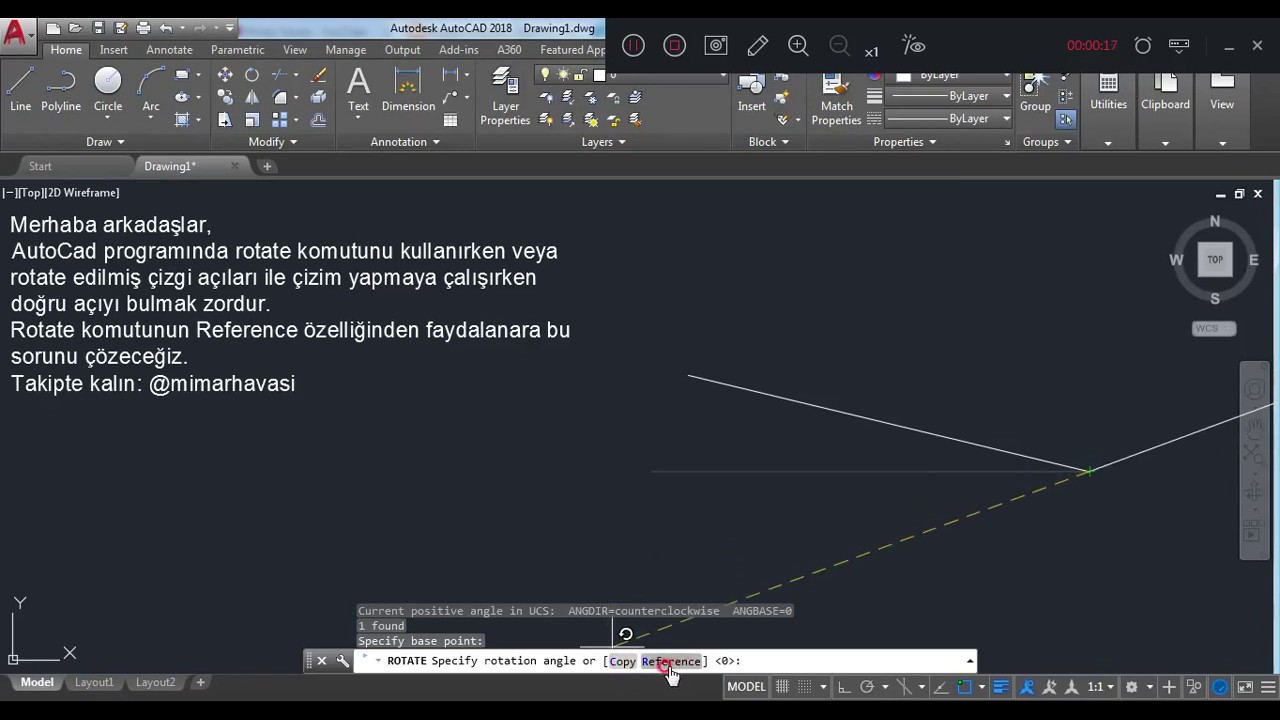Click the Explode tool icon
1280x720 pixels.
point(318,97)
